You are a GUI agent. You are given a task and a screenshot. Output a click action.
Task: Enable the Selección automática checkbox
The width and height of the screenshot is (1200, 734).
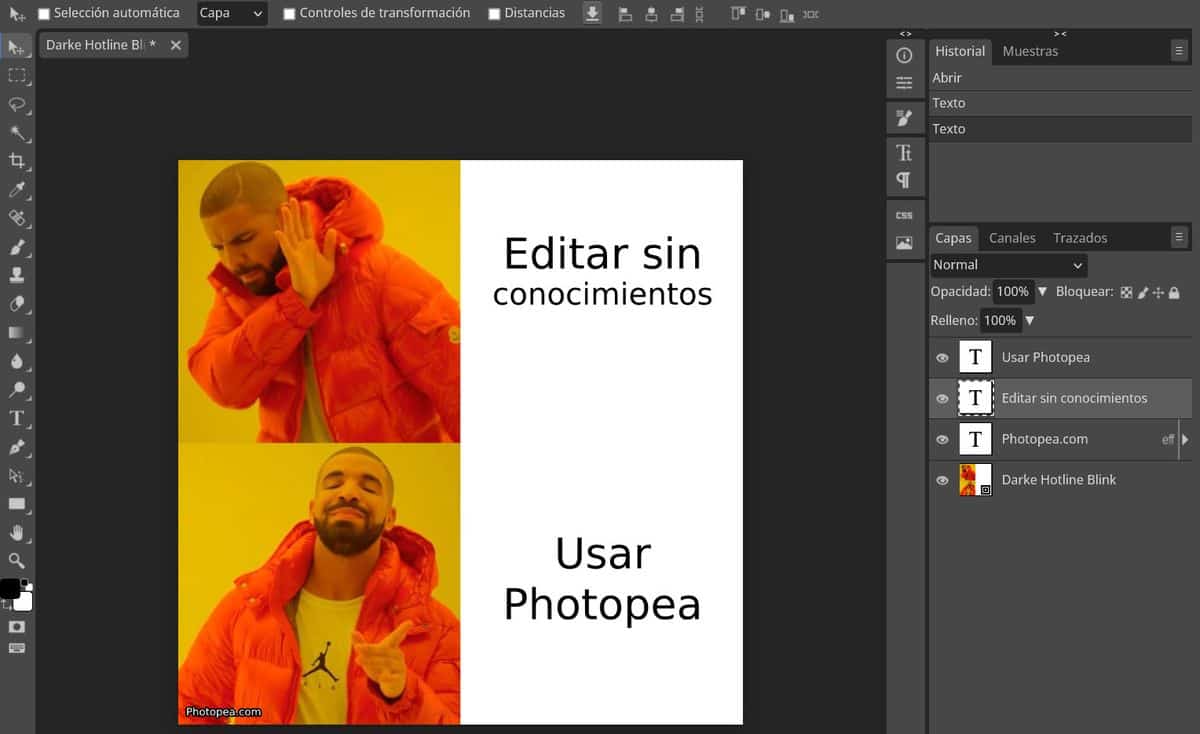pos(43,13)
